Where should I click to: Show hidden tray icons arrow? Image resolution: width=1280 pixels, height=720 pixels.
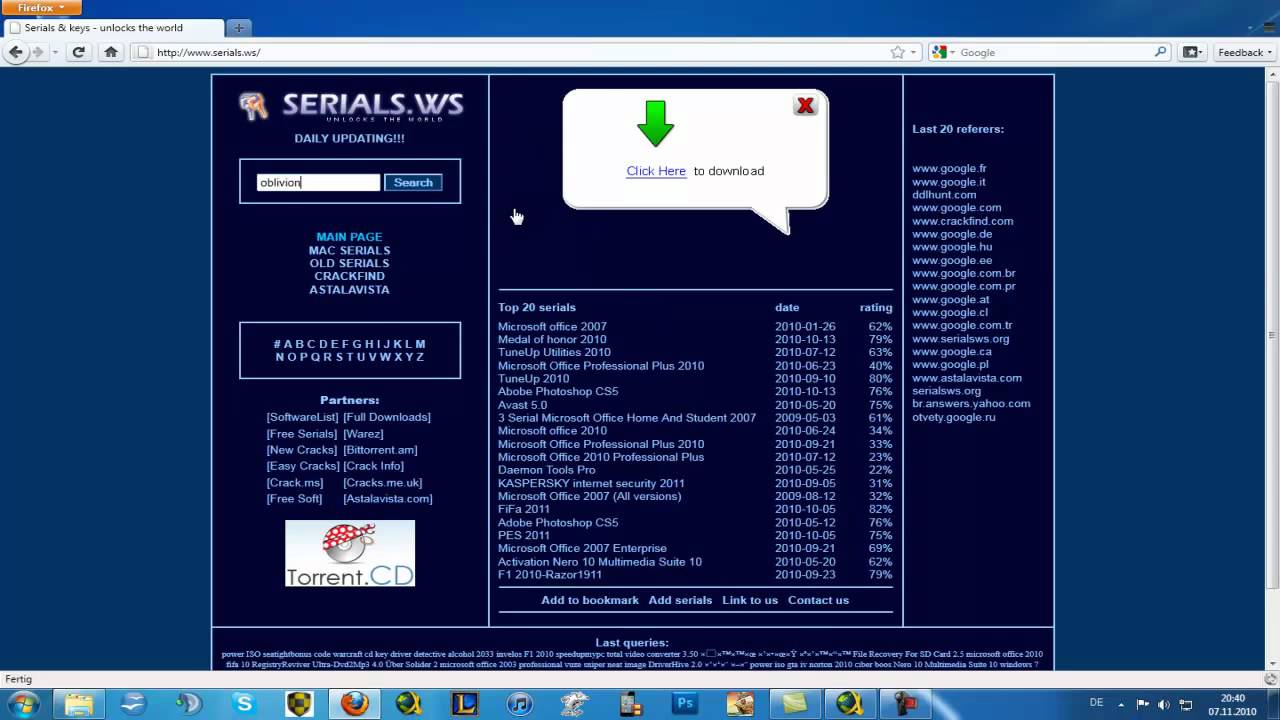tap(1121, 704)
